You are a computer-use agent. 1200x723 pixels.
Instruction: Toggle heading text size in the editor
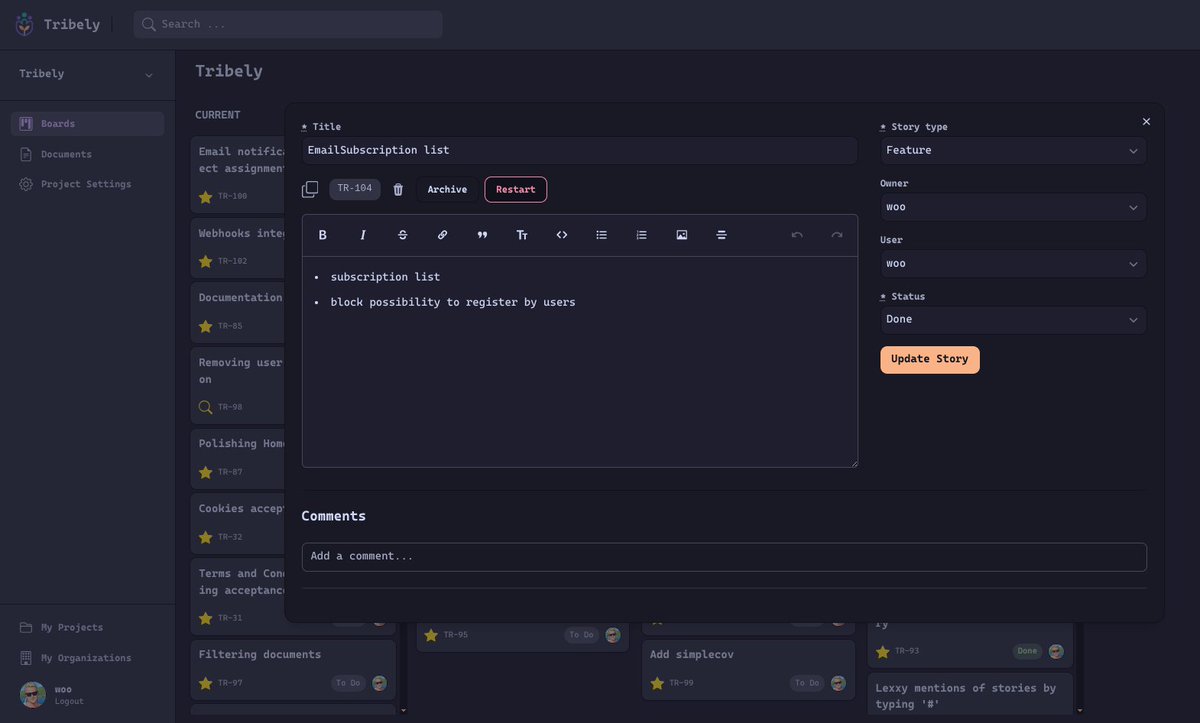(x=522, y=235)
